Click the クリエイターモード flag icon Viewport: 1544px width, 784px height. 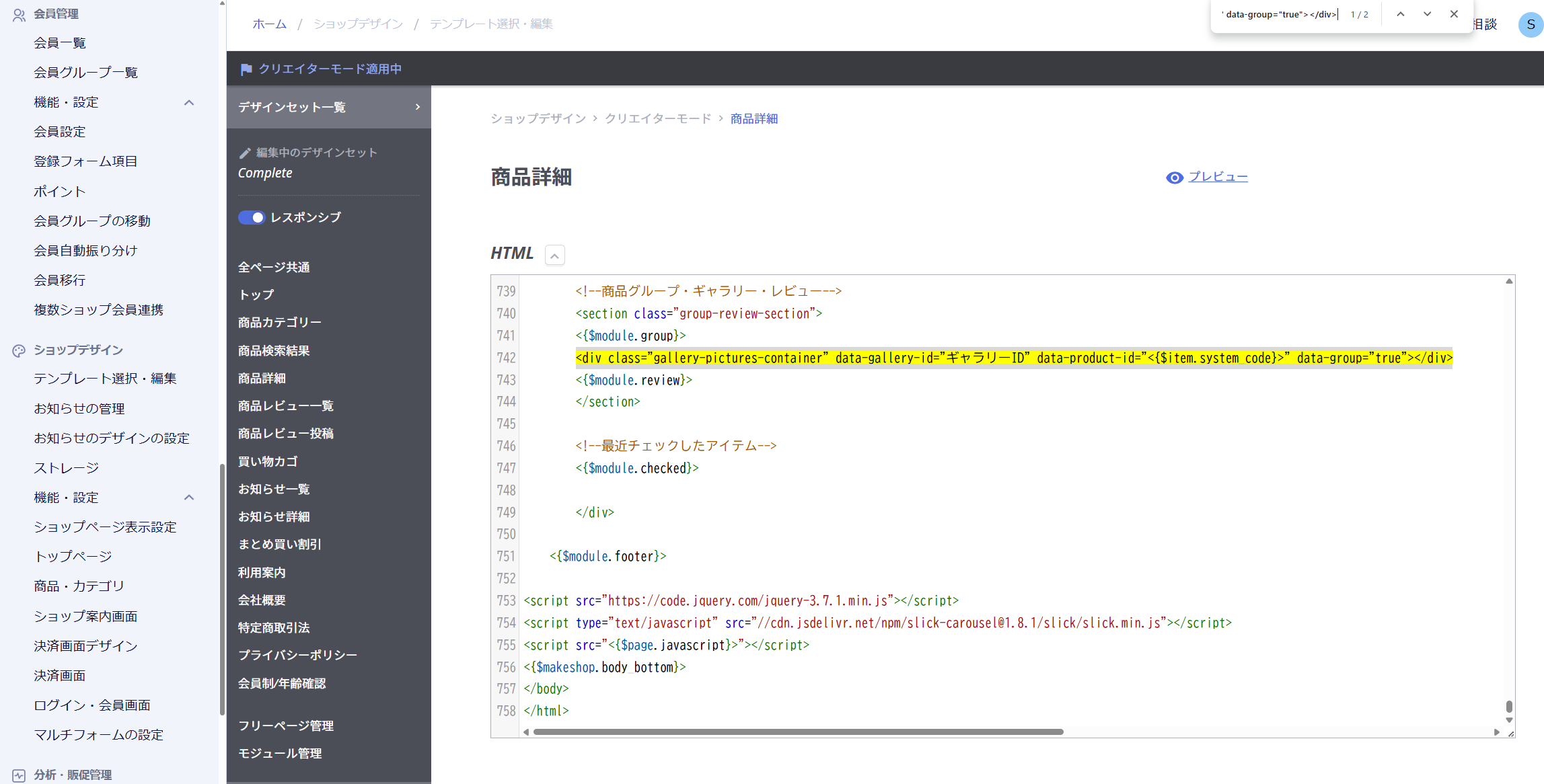(x=246, y=69)
